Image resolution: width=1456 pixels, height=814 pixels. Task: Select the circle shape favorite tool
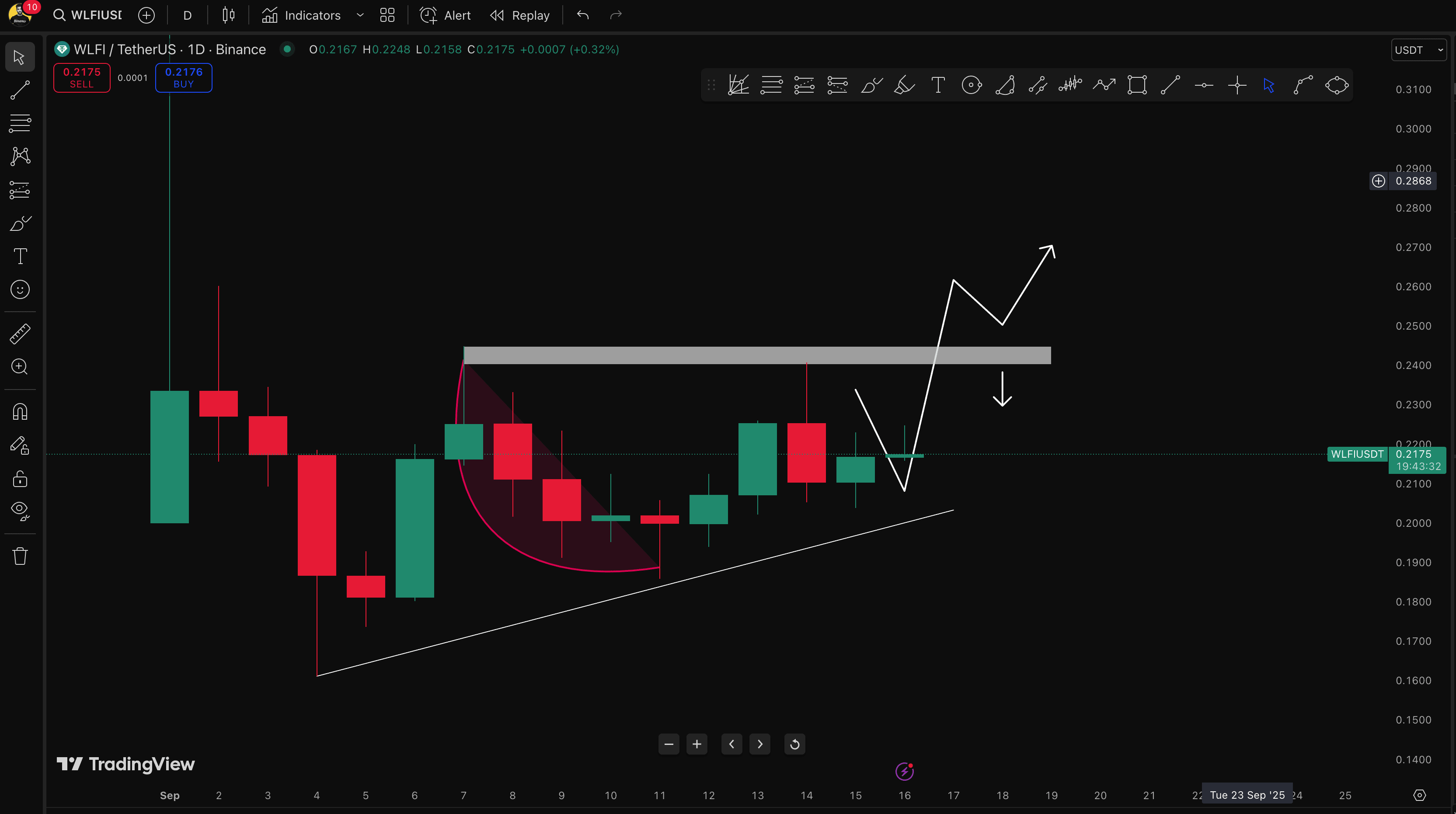pyautogui.click(x=971, y=86)
